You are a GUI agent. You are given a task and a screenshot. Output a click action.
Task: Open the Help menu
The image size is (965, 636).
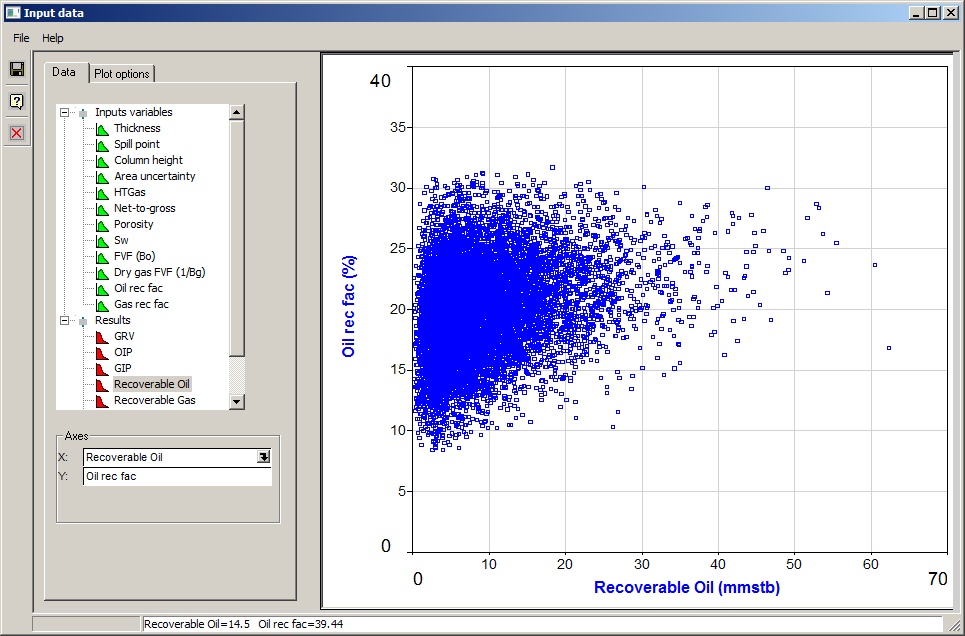pyautogui.click(x=53, y=38)
